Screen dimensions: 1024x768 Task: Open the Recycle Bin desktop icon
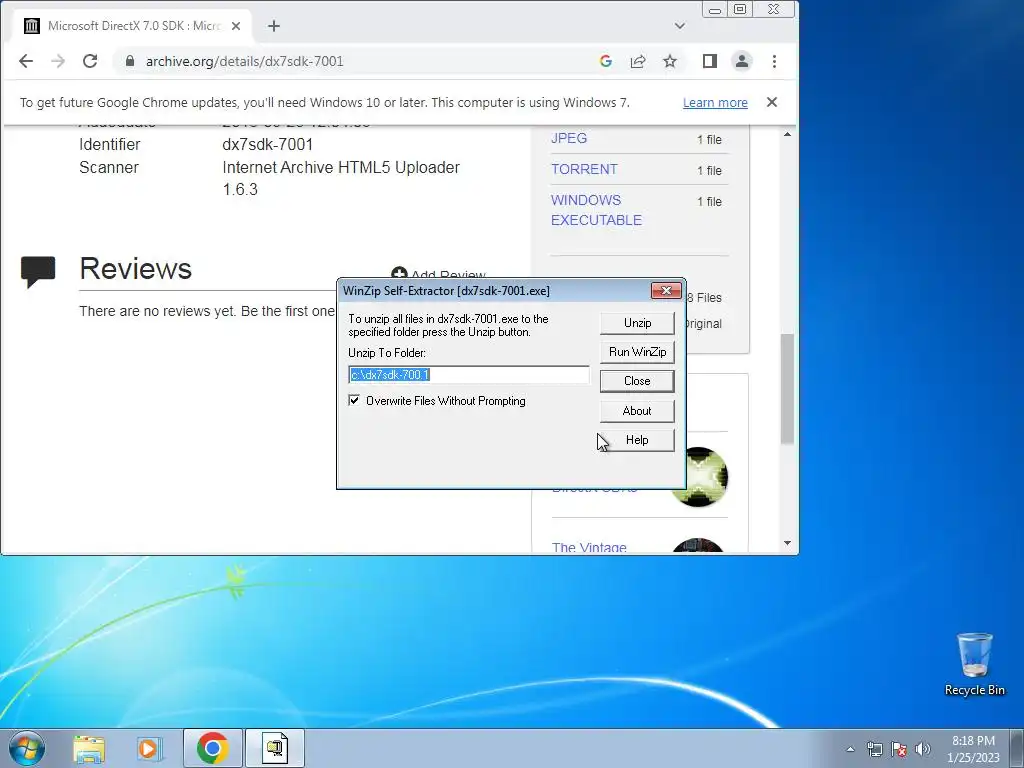pyautogui.click(x=975, y=664)
